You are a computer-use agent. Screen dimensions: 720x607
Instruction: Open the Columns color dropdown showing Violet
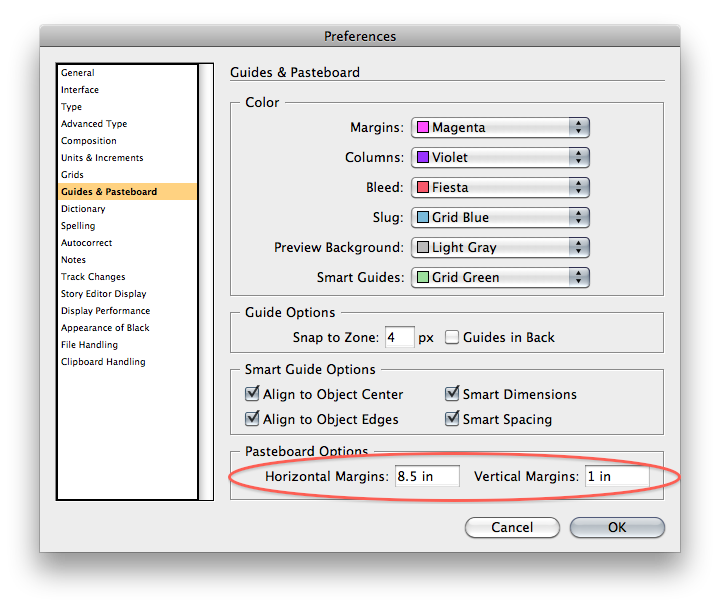tap(500, 157)
